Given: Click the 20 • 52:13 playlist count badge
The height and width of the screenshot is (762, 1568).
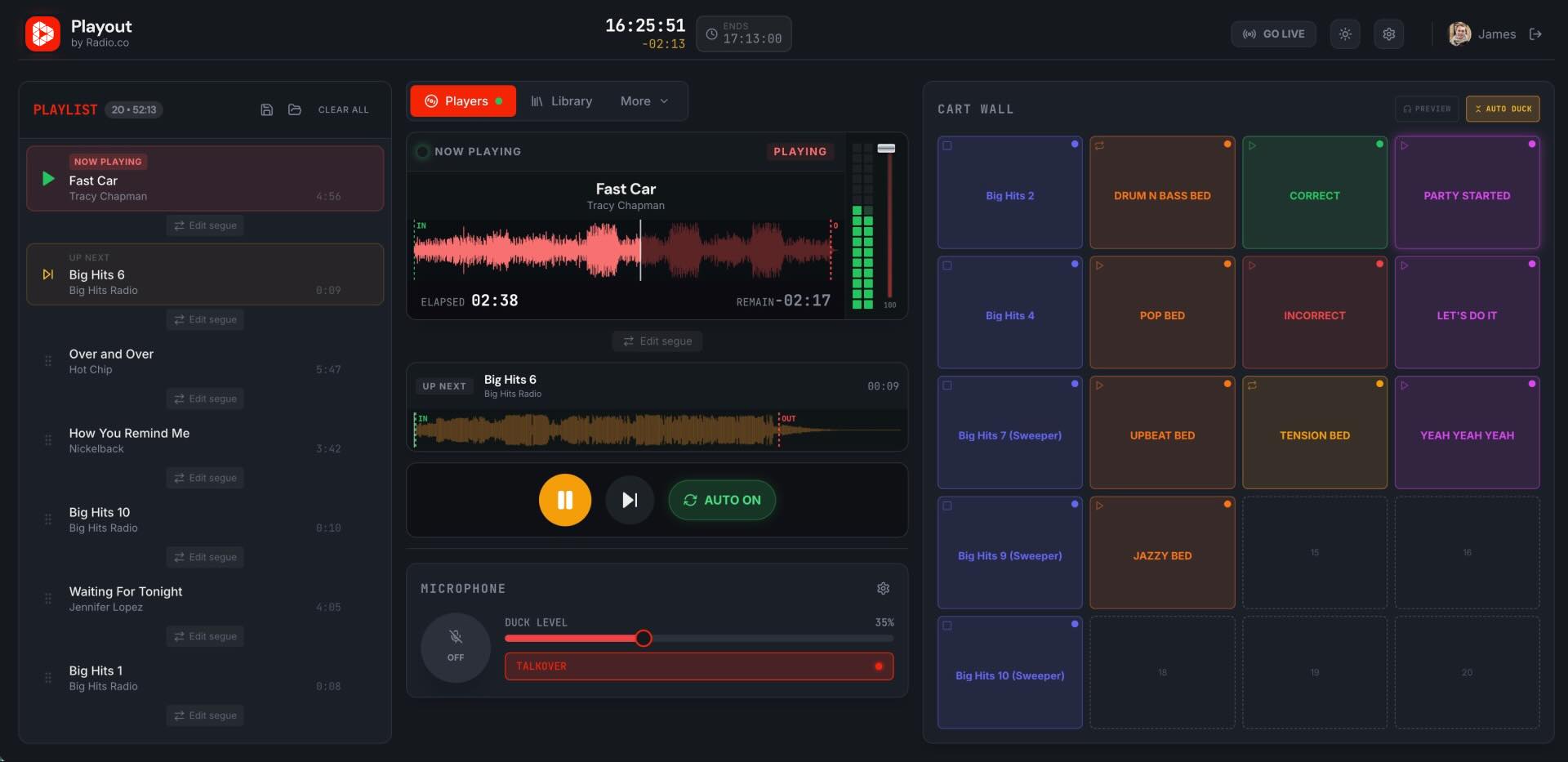Looking at the screenshot, I should [x=134, y=109].
